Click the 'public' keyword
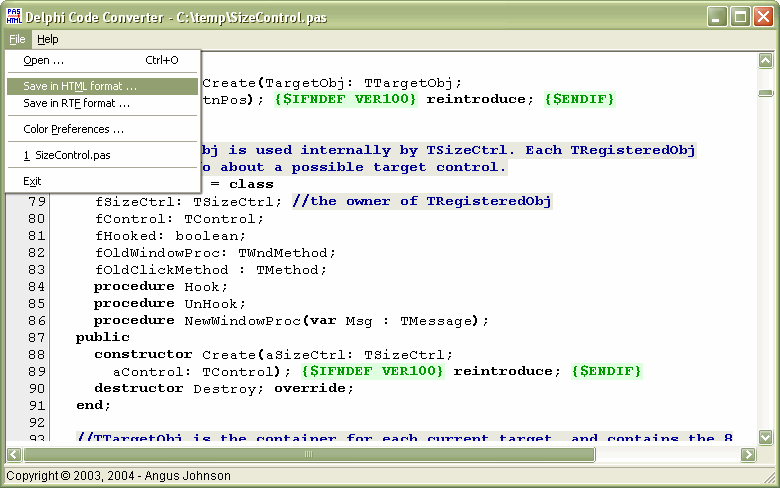 (x=102, y=337)
